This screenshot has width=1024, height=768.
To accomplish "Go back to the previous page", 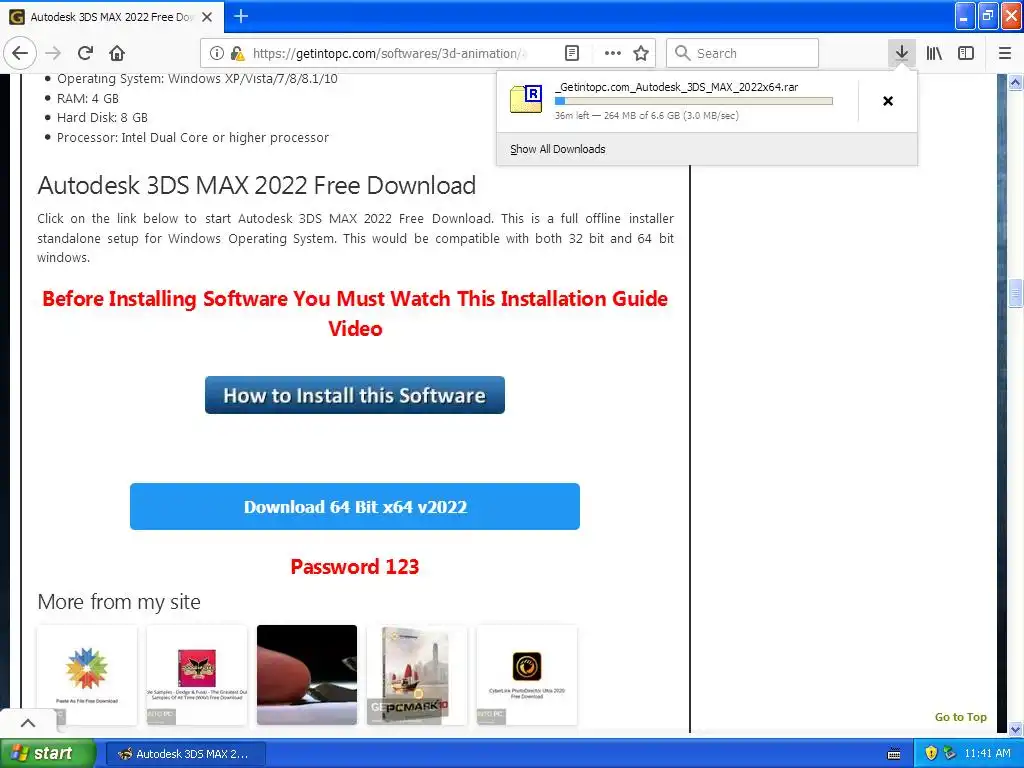I will pos(20,53).
